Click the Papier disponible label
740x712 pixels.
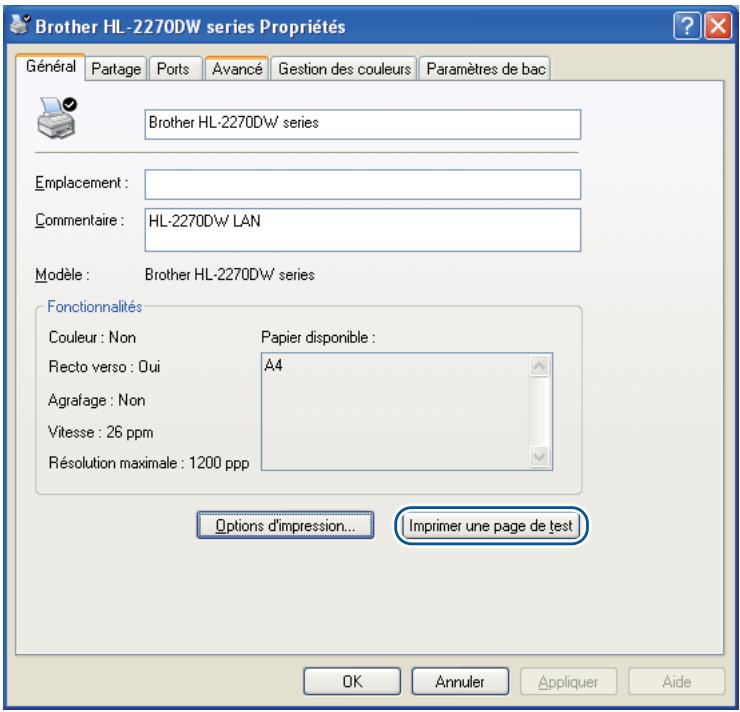pos(318,337)
